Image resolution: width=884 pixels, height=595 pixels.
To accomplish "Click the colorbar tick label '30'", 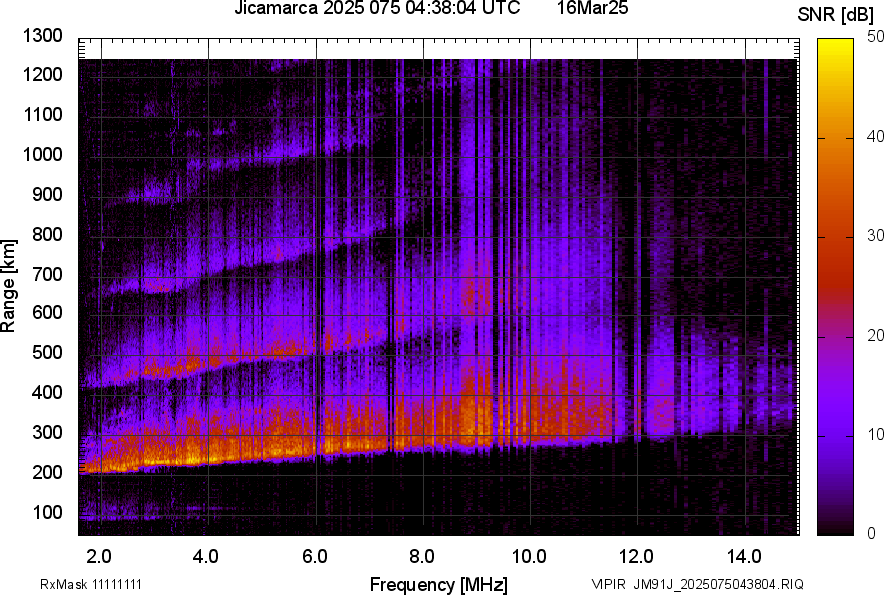I will (876, 236).
